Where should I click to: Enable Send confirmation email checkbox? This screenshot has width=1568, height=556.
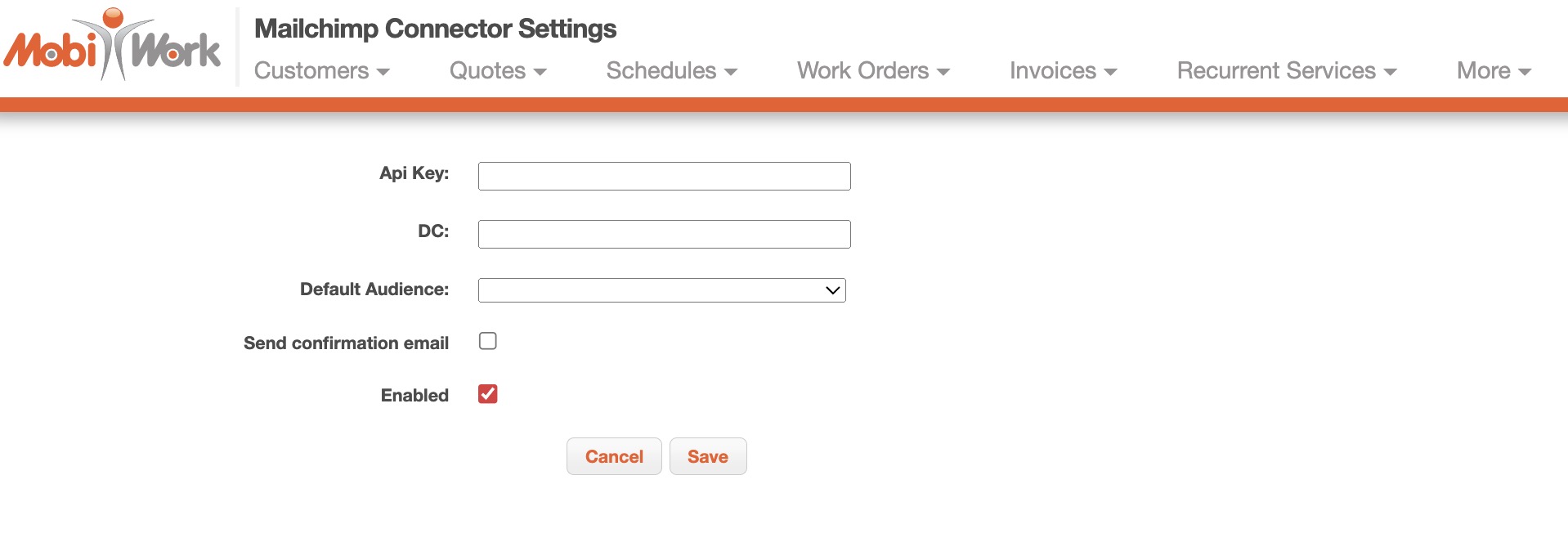[x=488, y=341]
